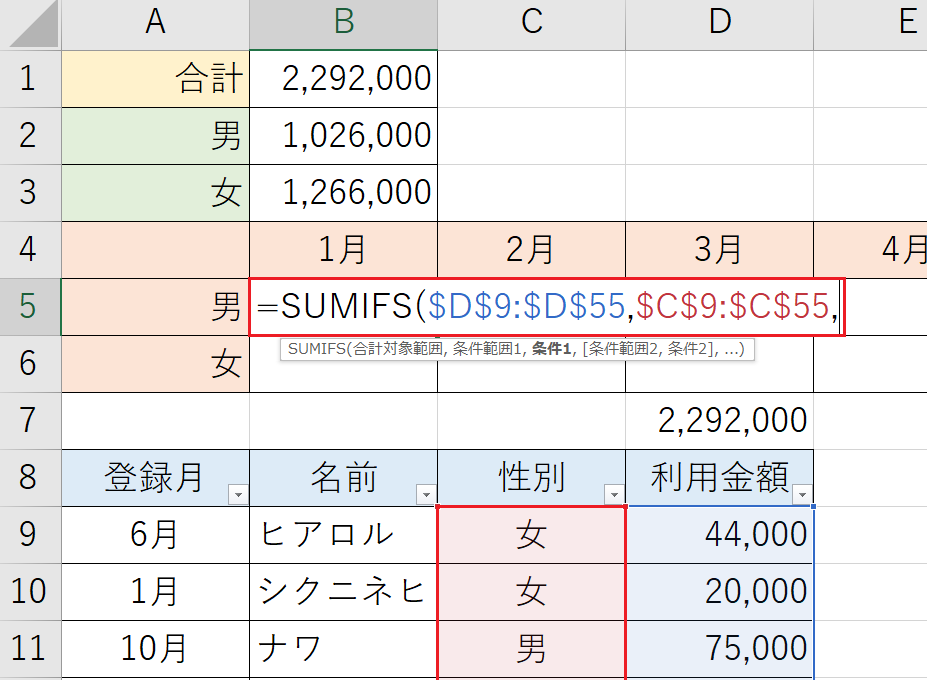Open the 登録月 filter dropdown
927x680 pixels.
point(238,494)
